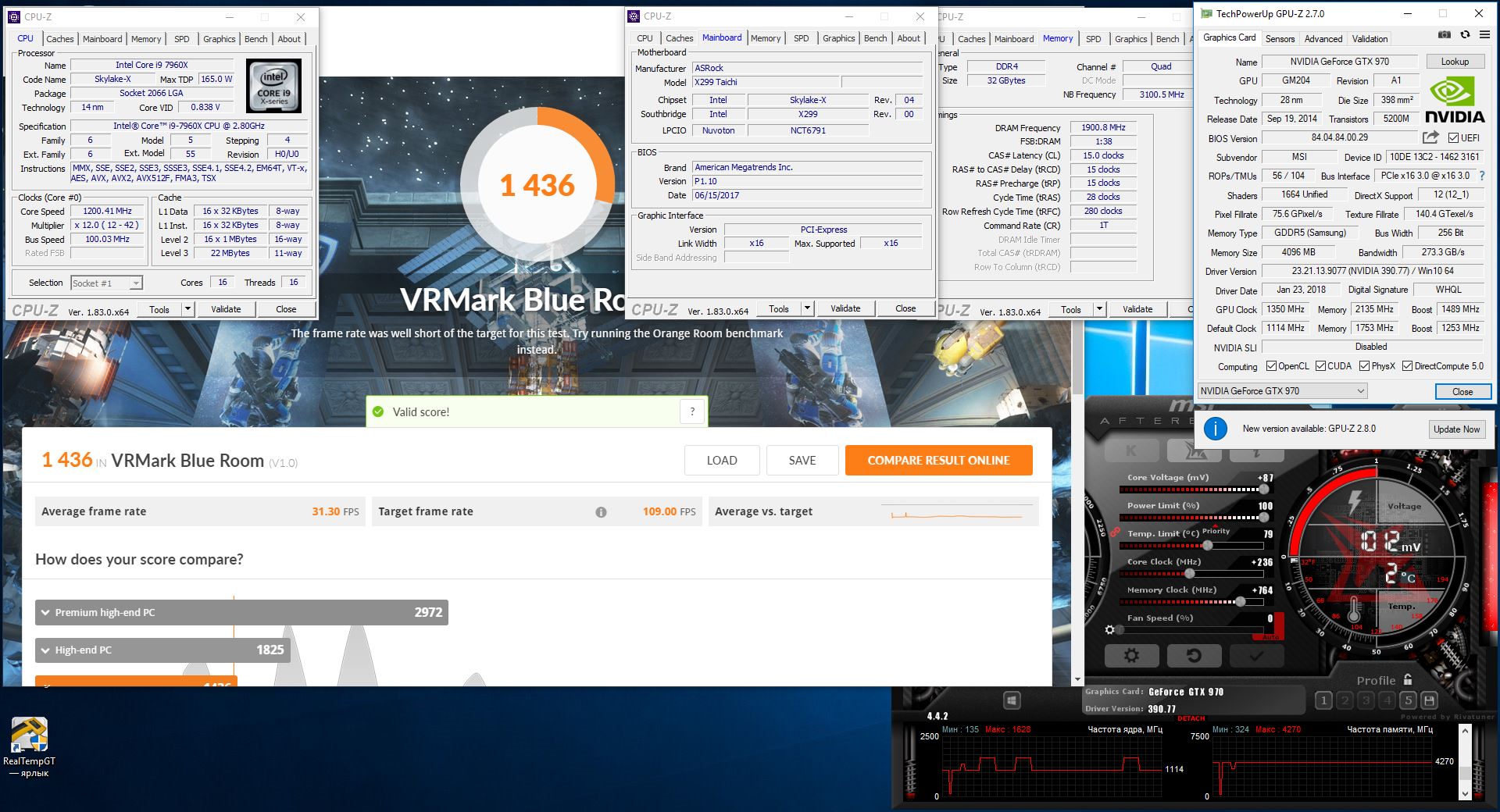Screen dimensions: 1500x812
Task: Click the blue GPU-Z update info icon
Action: (x=1215, y=429)
